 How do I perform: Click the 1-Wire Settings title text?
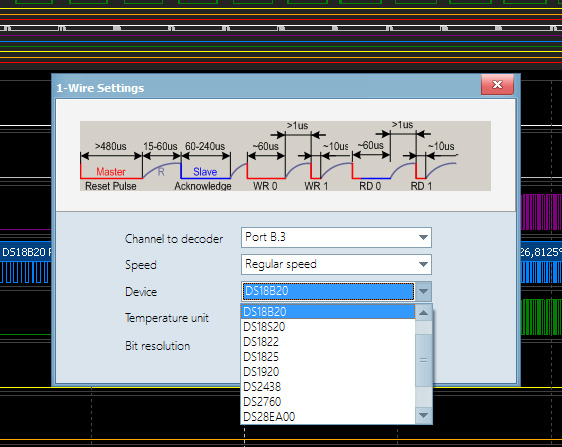click(100, 88)
